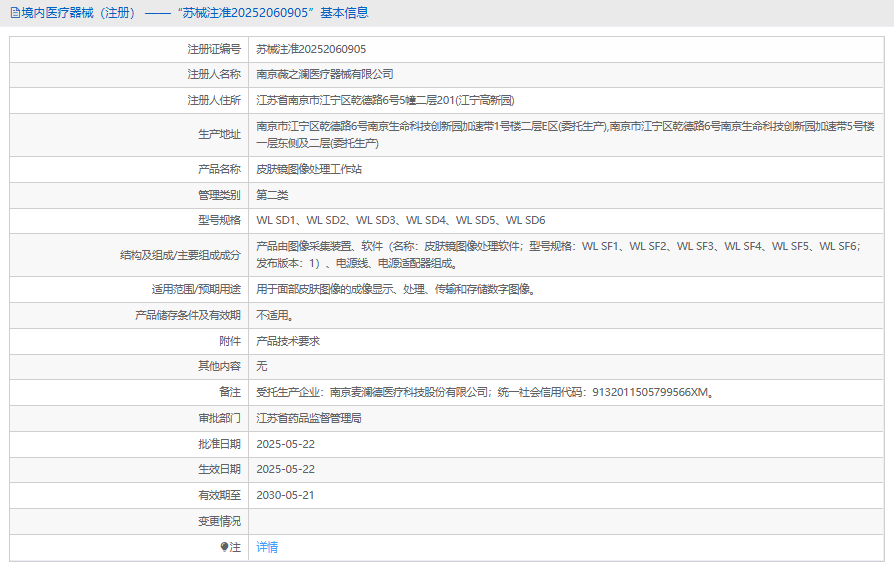
Task: Select the 批准日期 date value
Action: 286,443
